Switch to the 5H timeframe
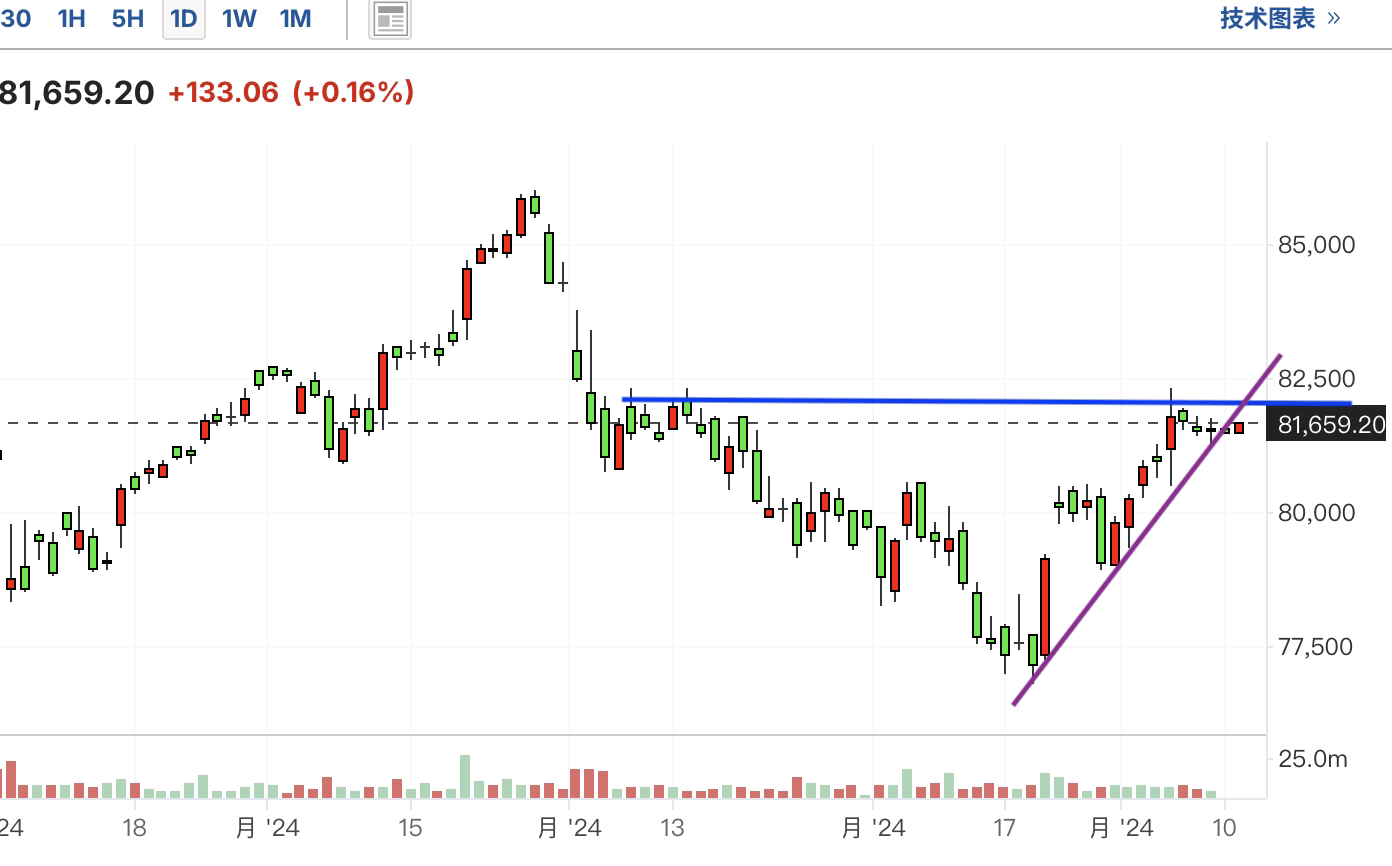Image resolution: width=1392 pixels, height=866 pixels. tap(128, 18)
